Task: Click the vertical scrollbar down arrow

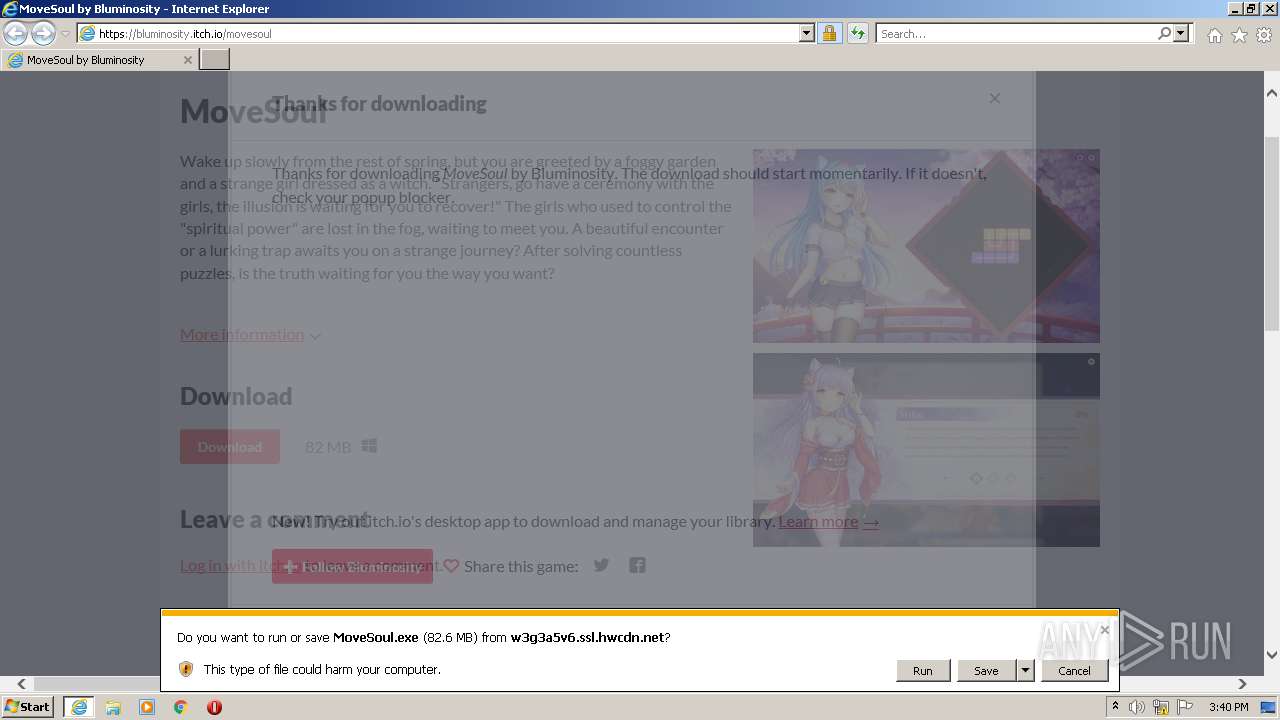Action: pos(1271,655)
